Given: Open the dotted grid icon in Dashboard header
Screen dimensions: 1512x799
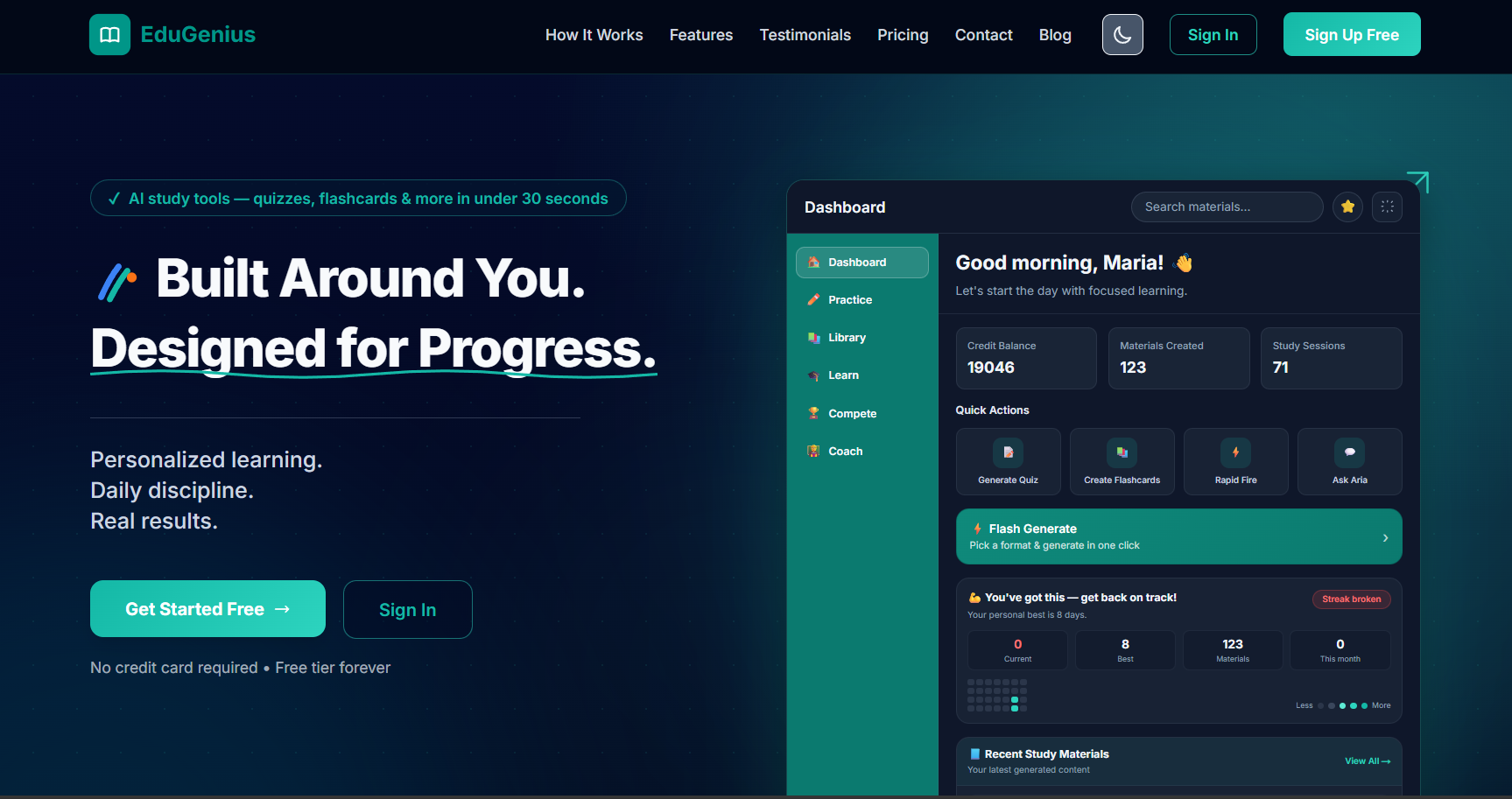Looking at the screenshot, I should (1387, 207).
